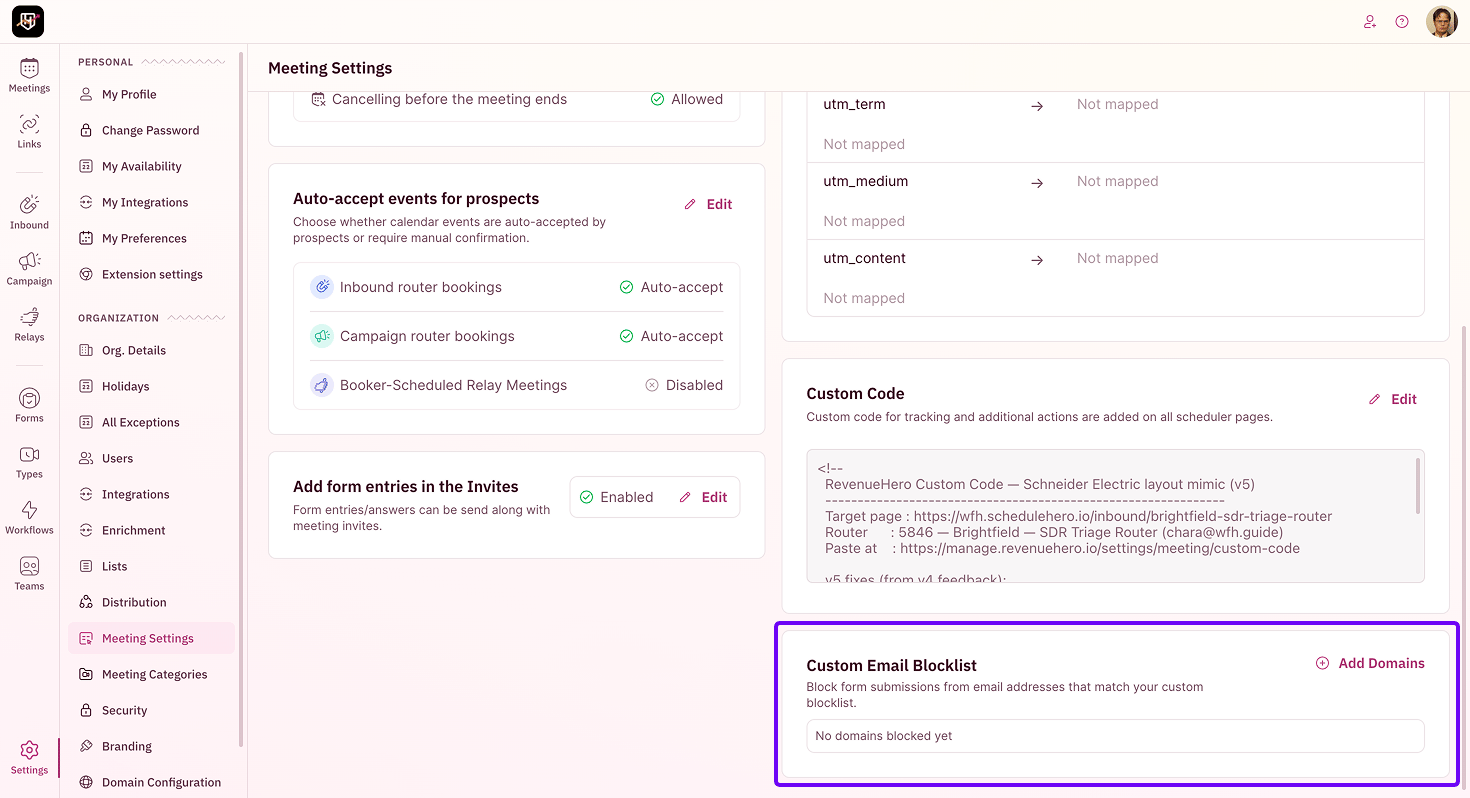Open Users management page
The image size is (1470, 798).
coord(151,458)
